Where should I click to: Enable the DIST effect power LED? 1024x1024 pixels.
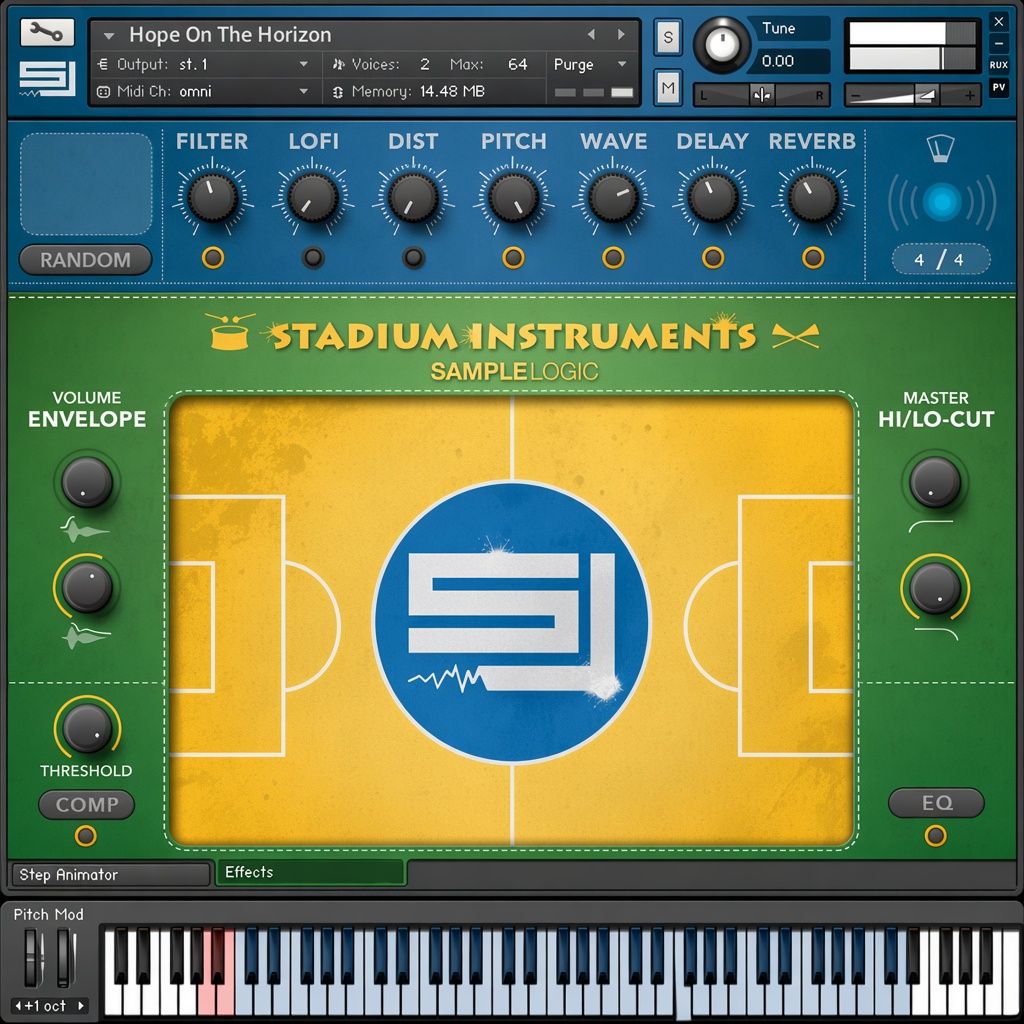[x=413, y=257]
